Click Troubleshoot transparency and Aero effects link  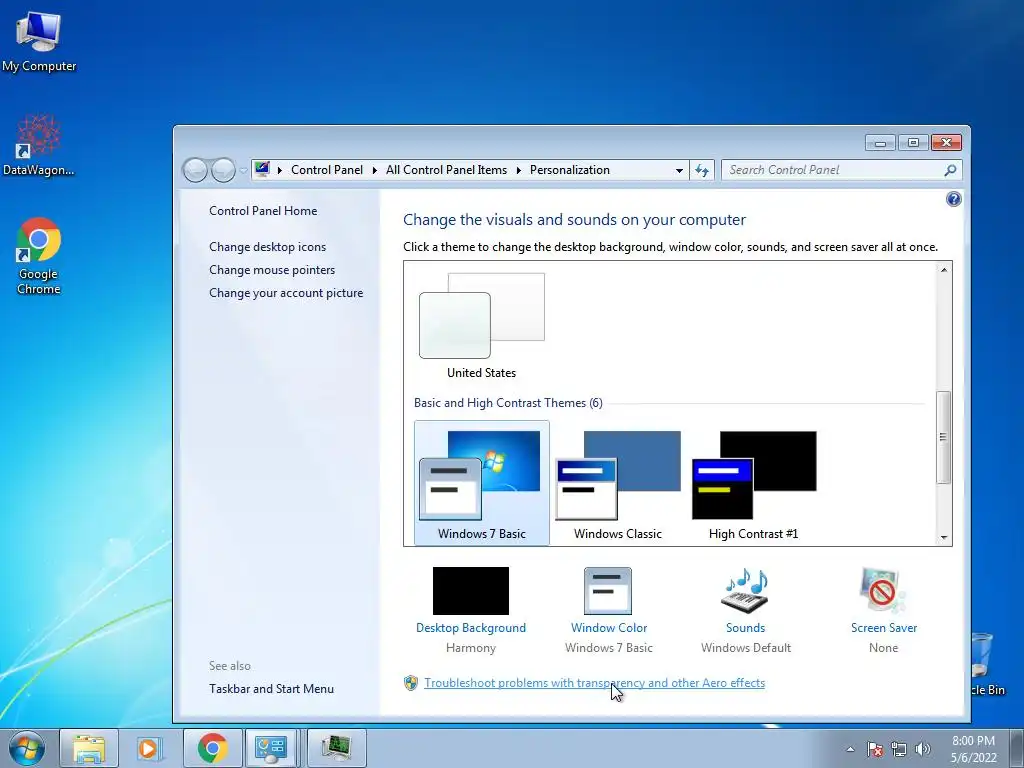pos(594,683)
